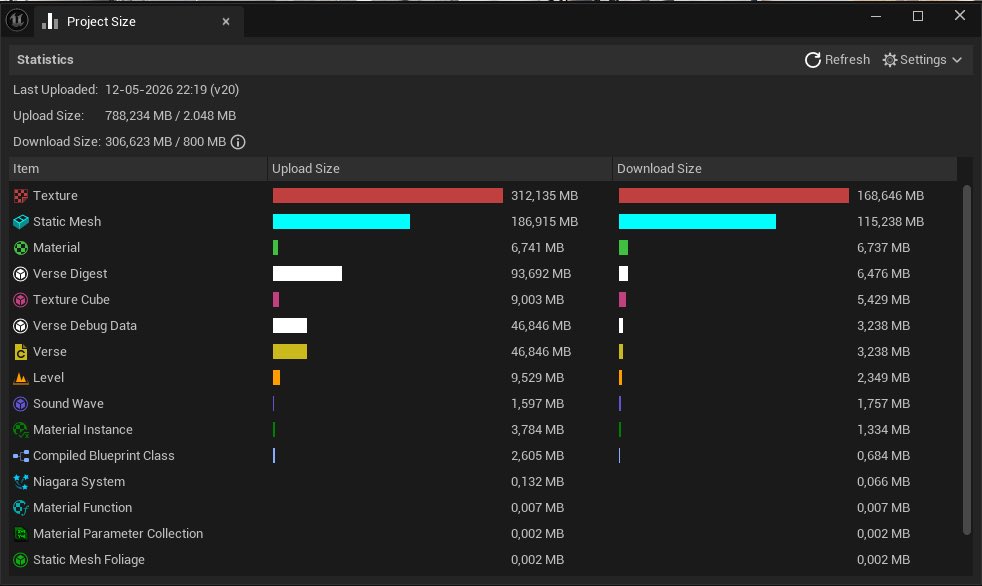982x586 pixels.
Task: Click the cyan Static Mesh download bar
Action: click(697, 222)
